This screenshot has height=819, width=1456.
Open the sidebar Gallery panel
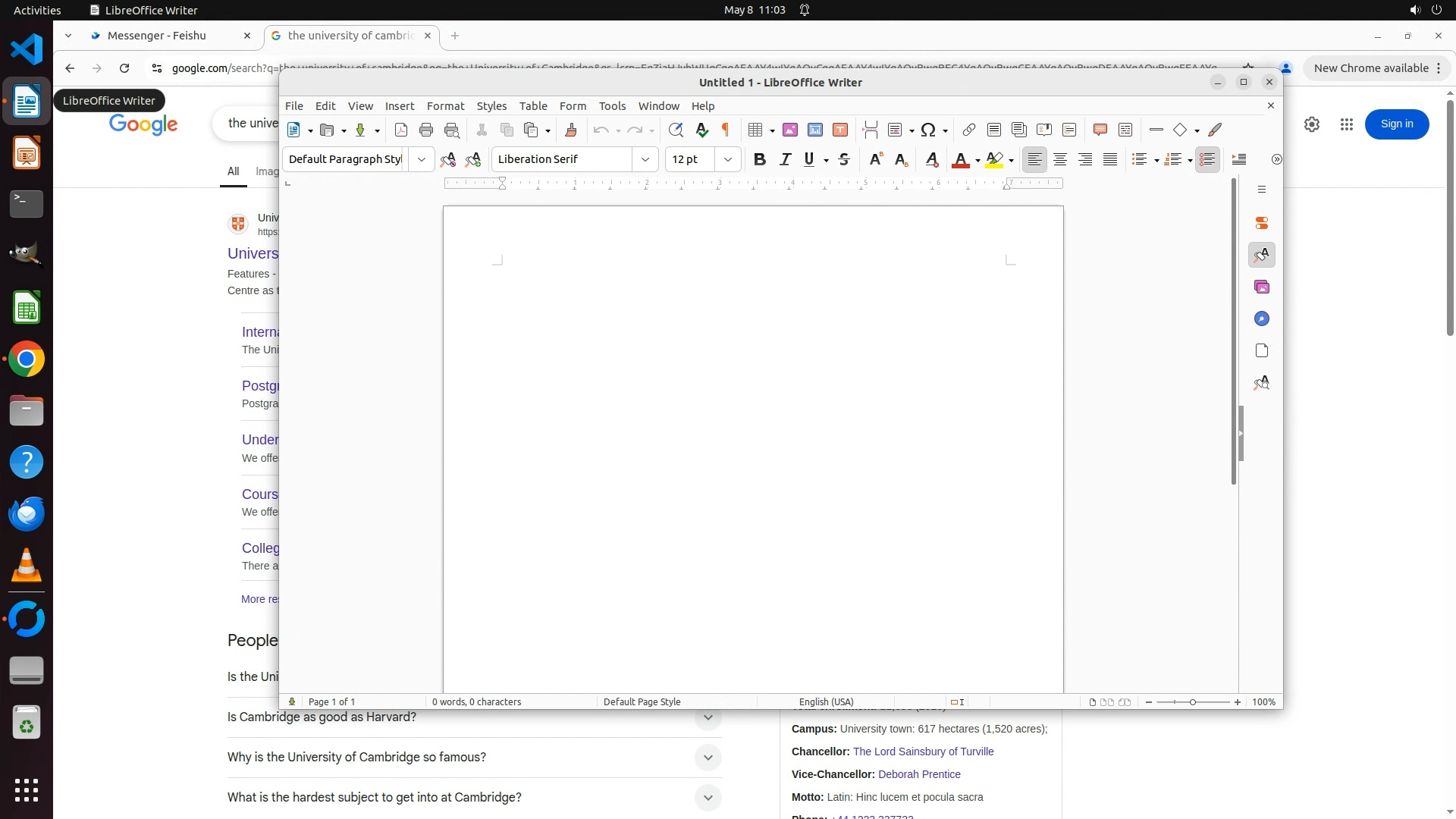point(1261,287)
